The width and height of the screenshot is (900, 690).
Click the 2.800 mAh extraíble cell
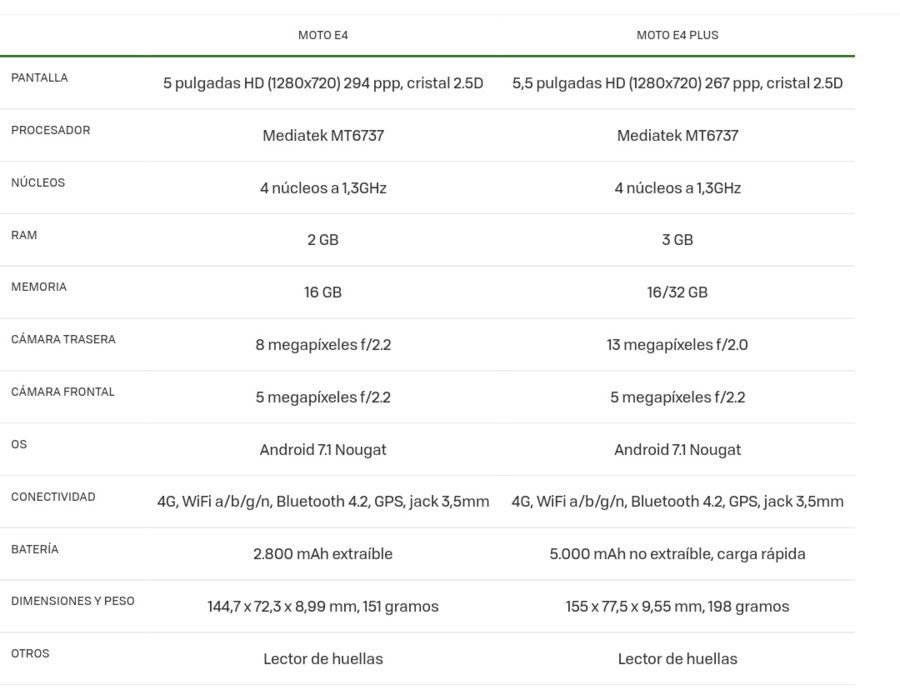323,554
